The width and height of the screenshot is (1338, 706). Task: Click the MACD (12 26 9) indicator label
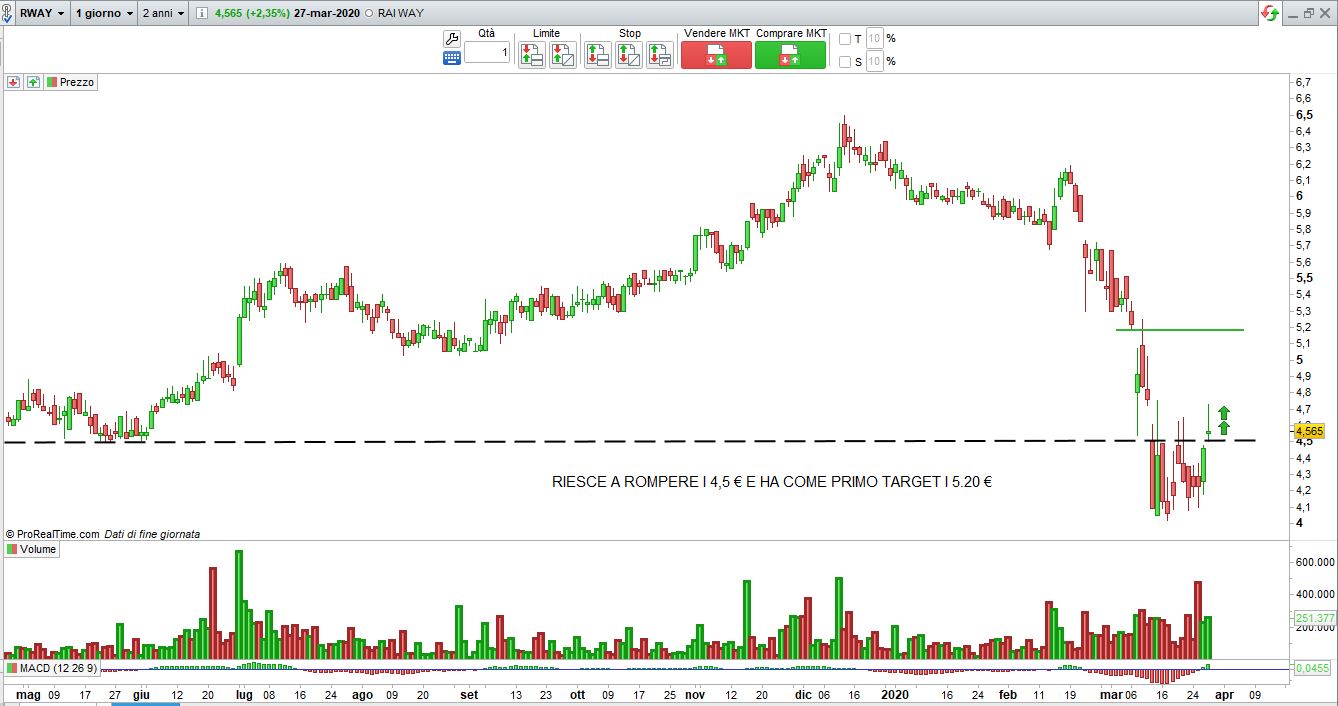tap(58, 668)
